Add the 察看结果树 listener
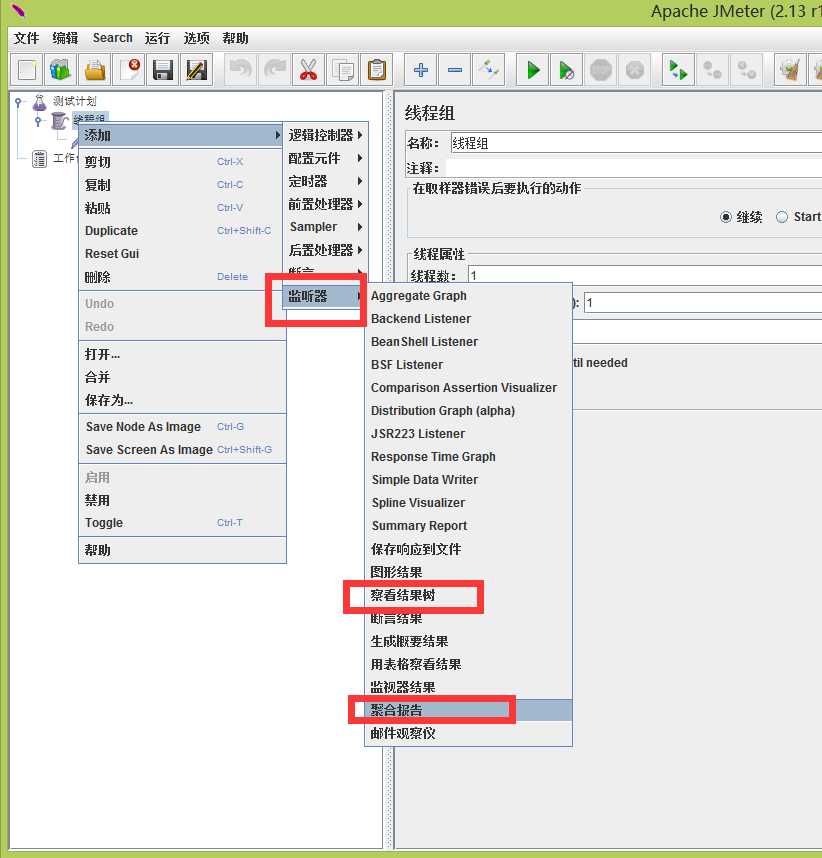This screenshot has width=822, height=858. pyautogui.click(x=468, y=595)
